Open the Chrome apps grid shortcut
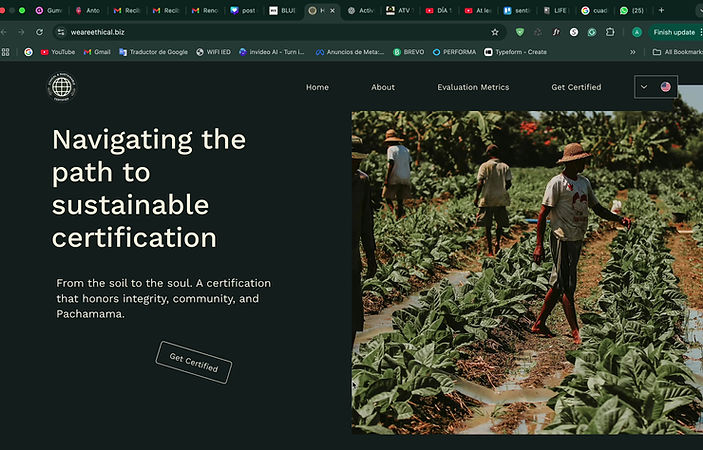Viewport: 703px width, 450px height. click(x=5, y=52)
